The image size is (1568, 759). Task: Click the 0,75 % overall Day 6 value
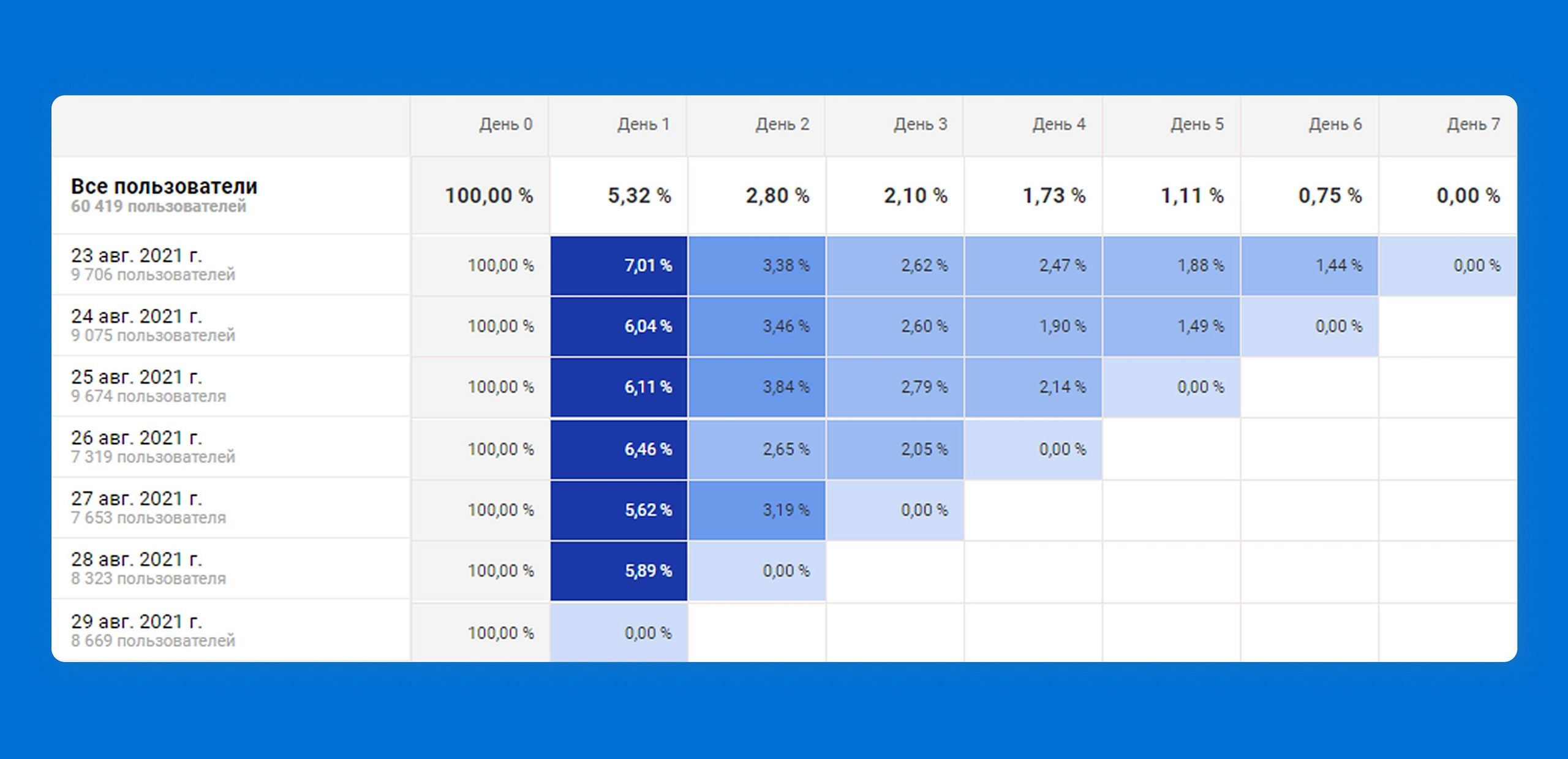[x=1330, y=196]
